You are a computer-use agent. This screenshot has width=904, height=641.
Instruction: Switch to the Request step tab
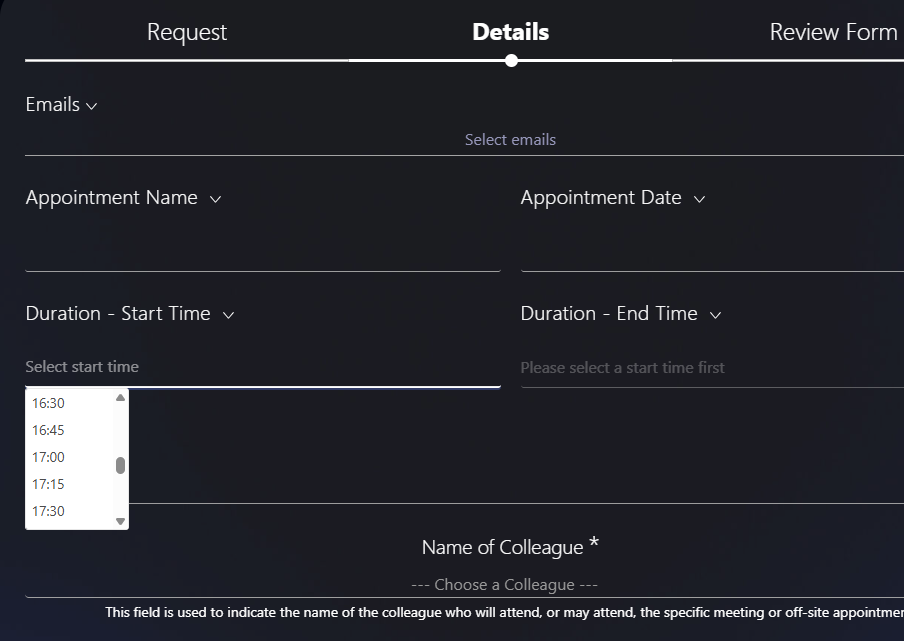[187, 32]
